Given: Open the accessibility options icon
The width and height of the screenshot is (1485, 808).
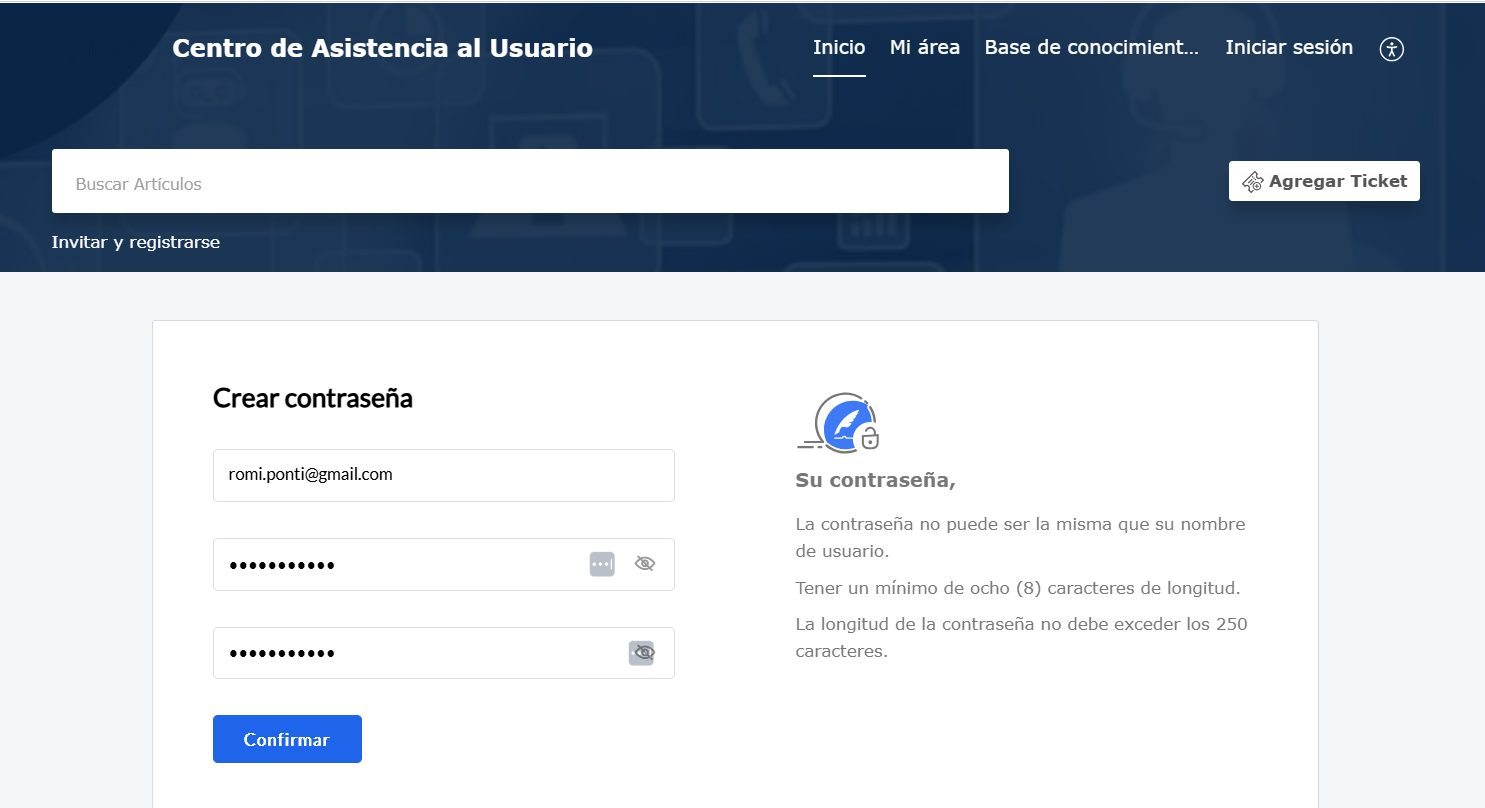Looking at the screenshot, I should point(1392,49).
